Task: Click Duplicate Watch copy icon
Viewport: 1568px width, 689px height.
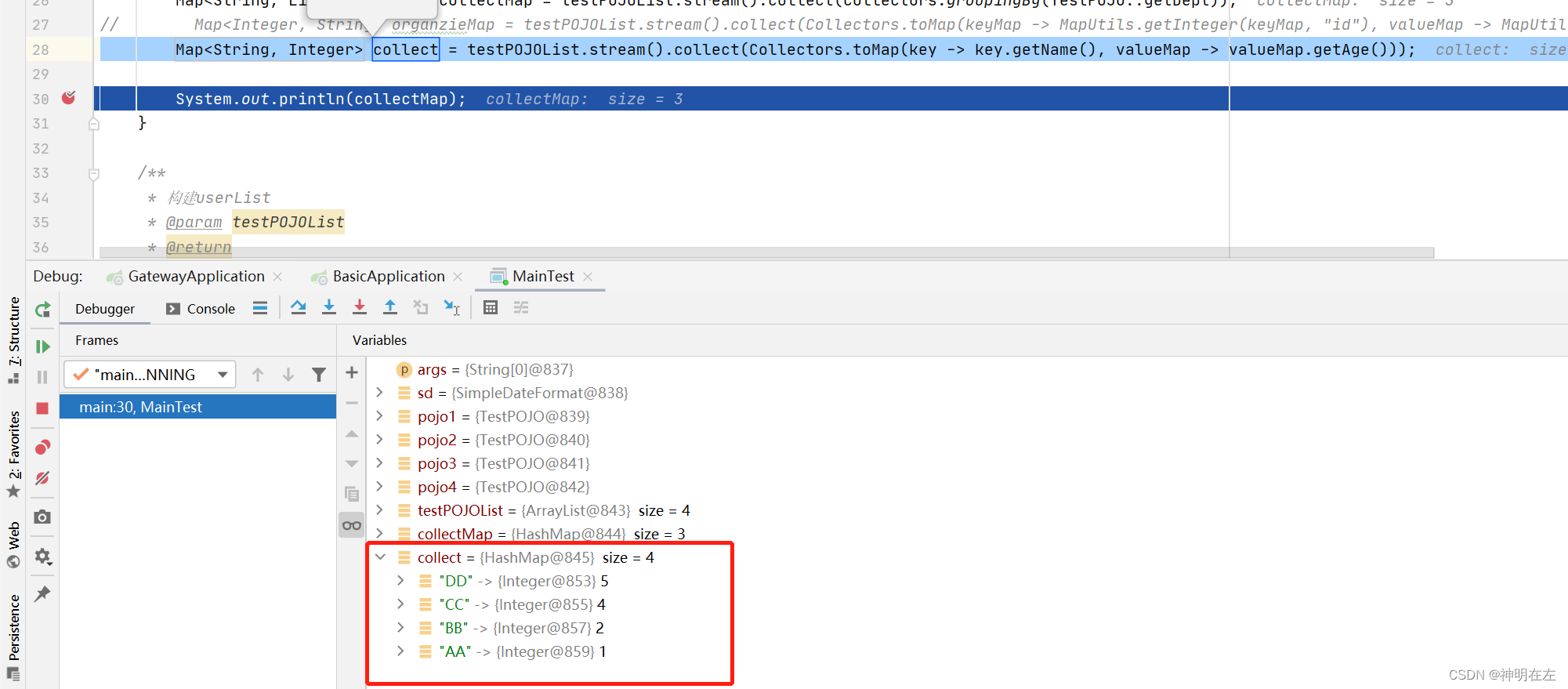Action: click(352, 494)
